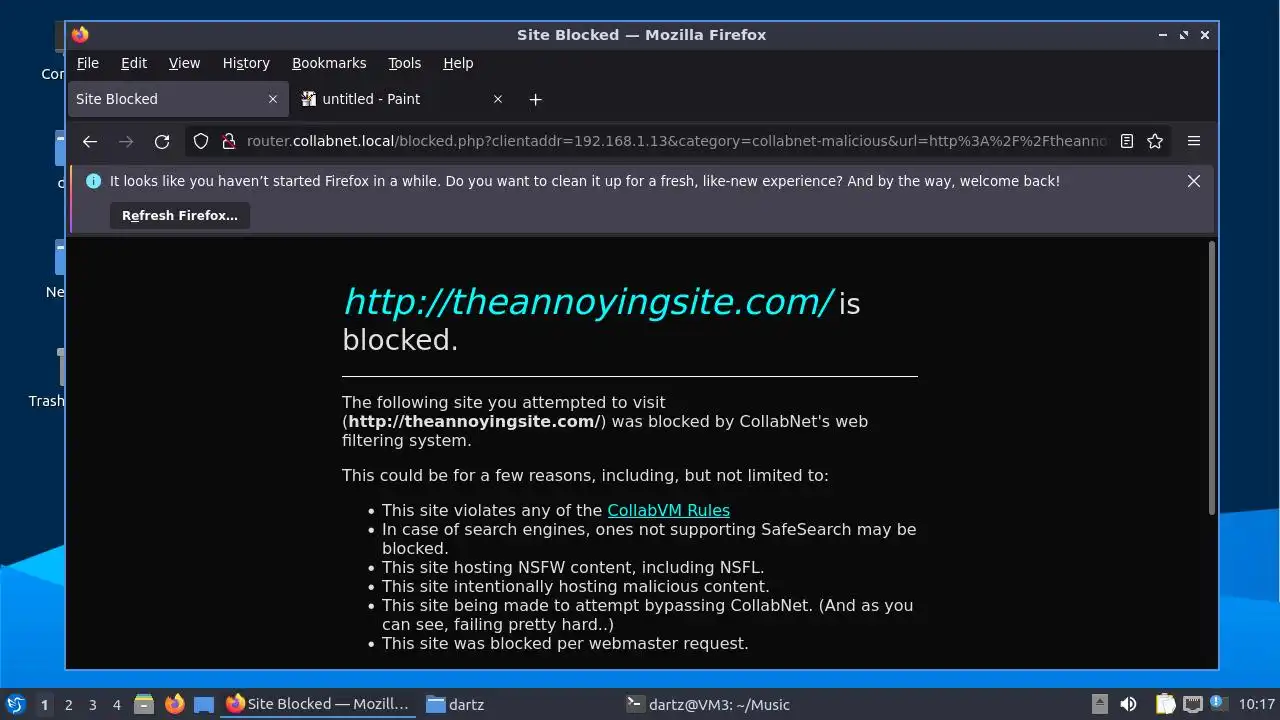This screenshot has height=720, width=1280.
Task: Click the insecure connection padlock icon
Action: click(x=227, y=141)
